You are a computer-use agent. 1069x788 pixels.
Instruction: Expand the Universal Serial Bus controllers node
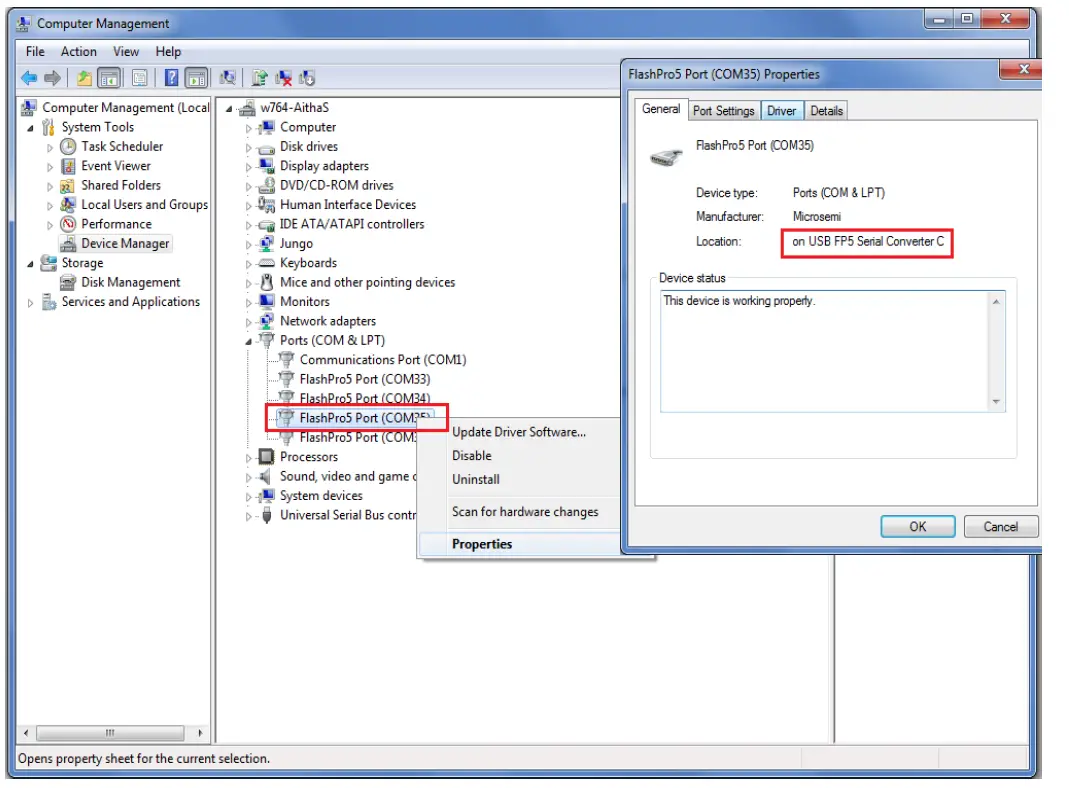(x=248, y=515)
